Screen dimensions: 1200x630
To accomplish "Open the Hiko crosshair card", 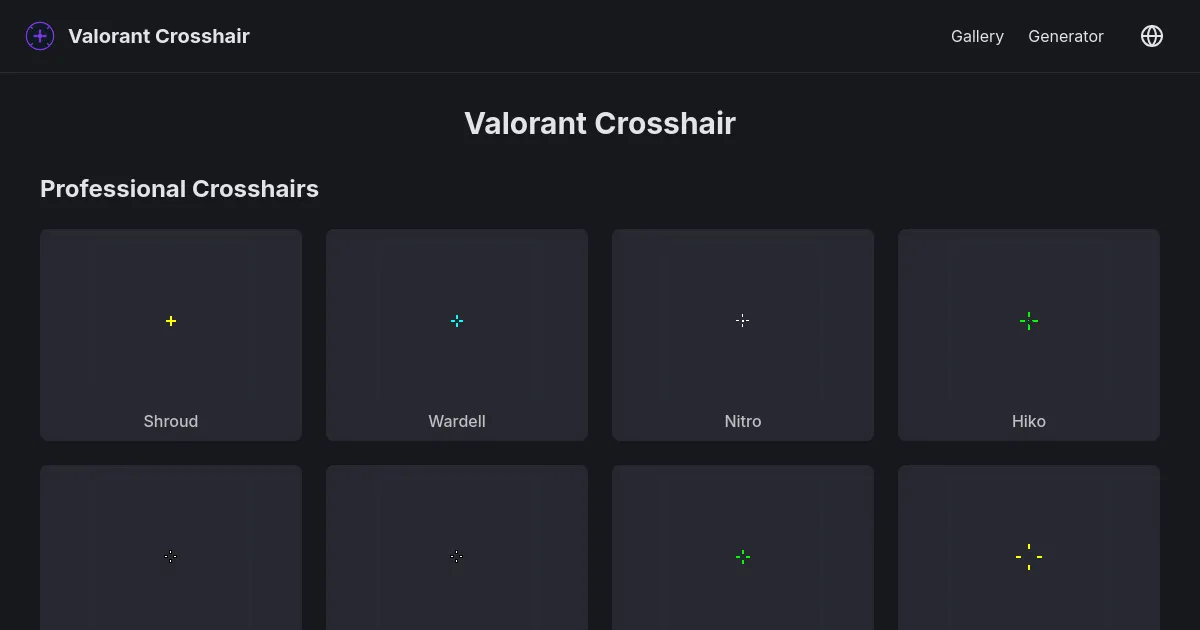I will [x=1028, y=335].
